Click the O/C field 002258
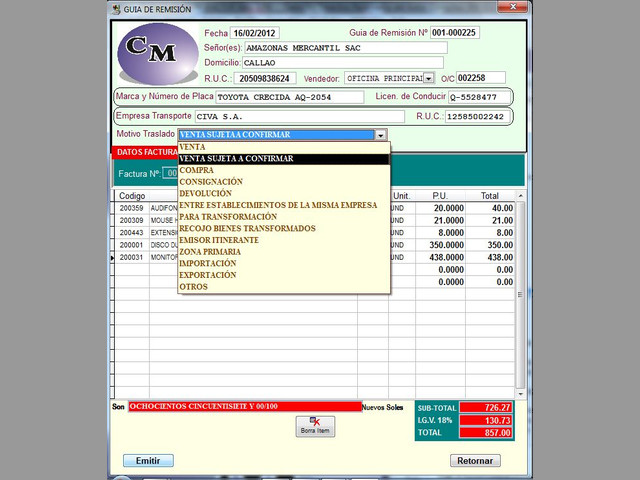The height and width of the screenshot is (480, 640). tap(481, 78)
